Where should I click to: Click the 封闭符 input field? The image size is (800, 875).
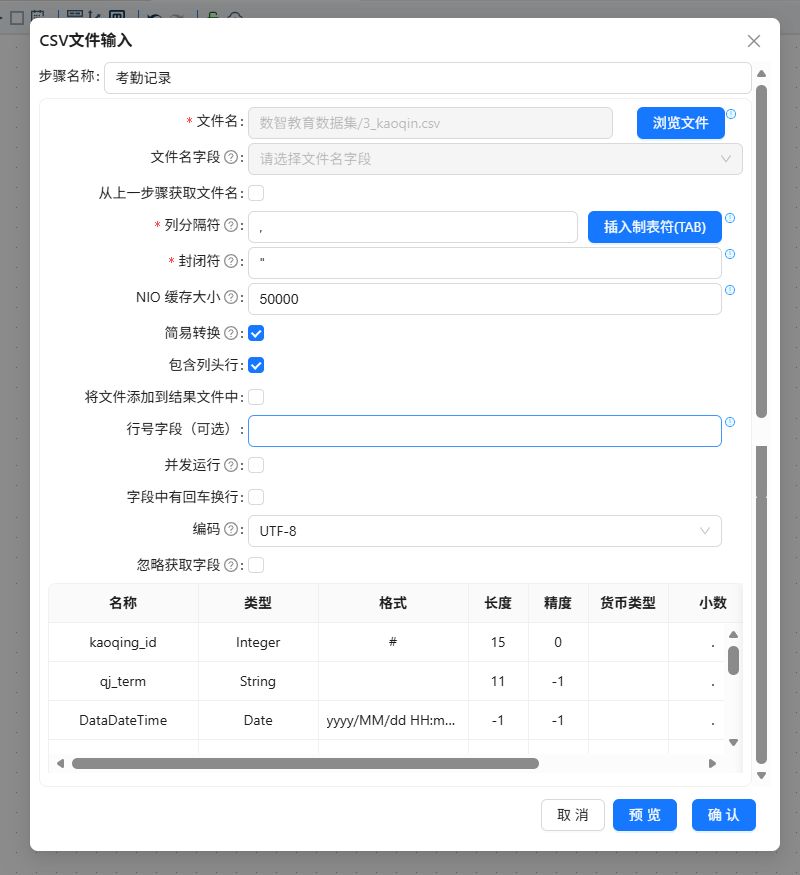485,263
